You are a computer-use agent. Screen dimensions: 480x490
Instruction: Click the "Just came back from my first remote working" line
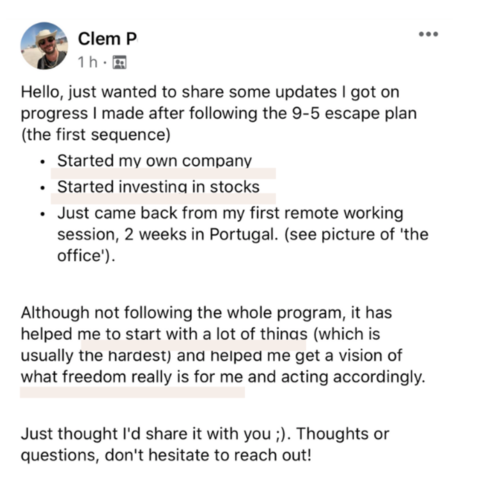[x=230, y=213]
